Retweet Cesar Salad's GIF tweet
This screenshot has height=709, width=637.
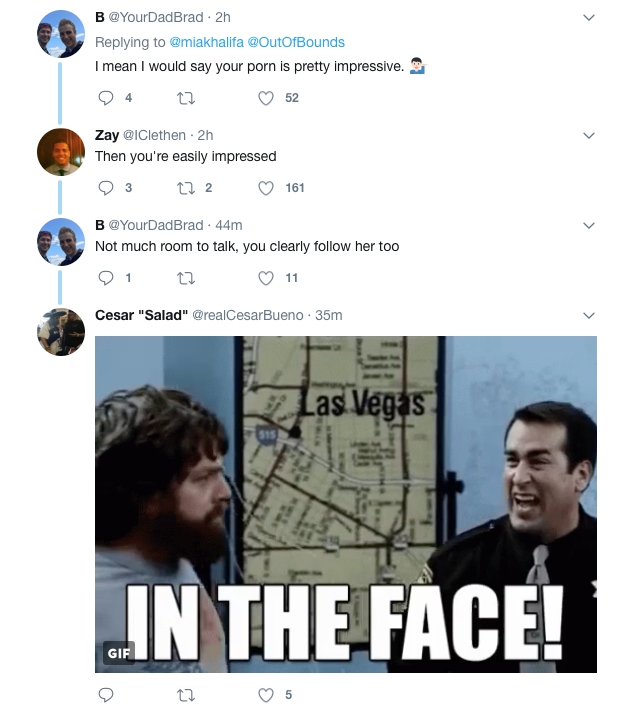(185, 695)
